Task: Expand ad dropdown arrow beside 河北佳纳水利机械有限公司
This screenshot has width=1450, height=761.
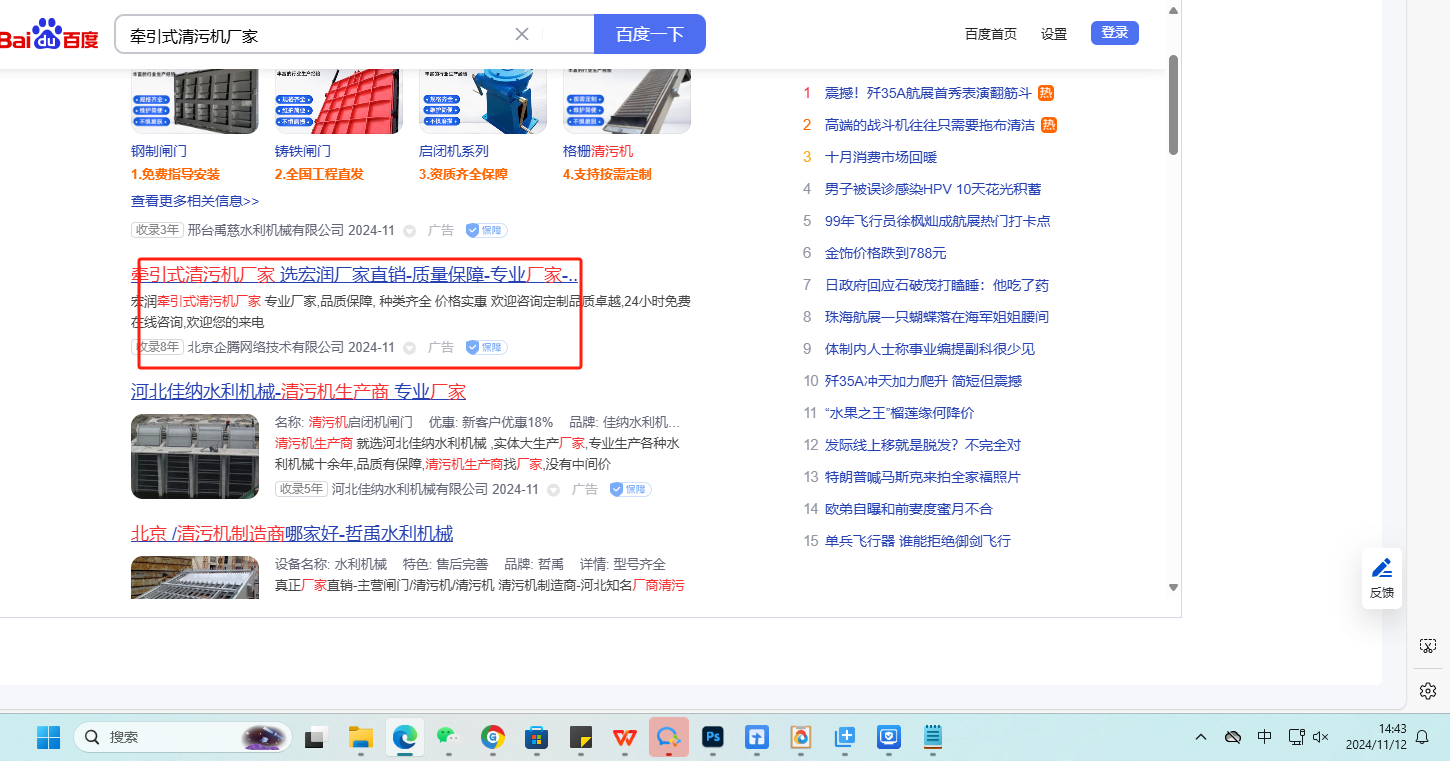Action: (x=553, y=490)
